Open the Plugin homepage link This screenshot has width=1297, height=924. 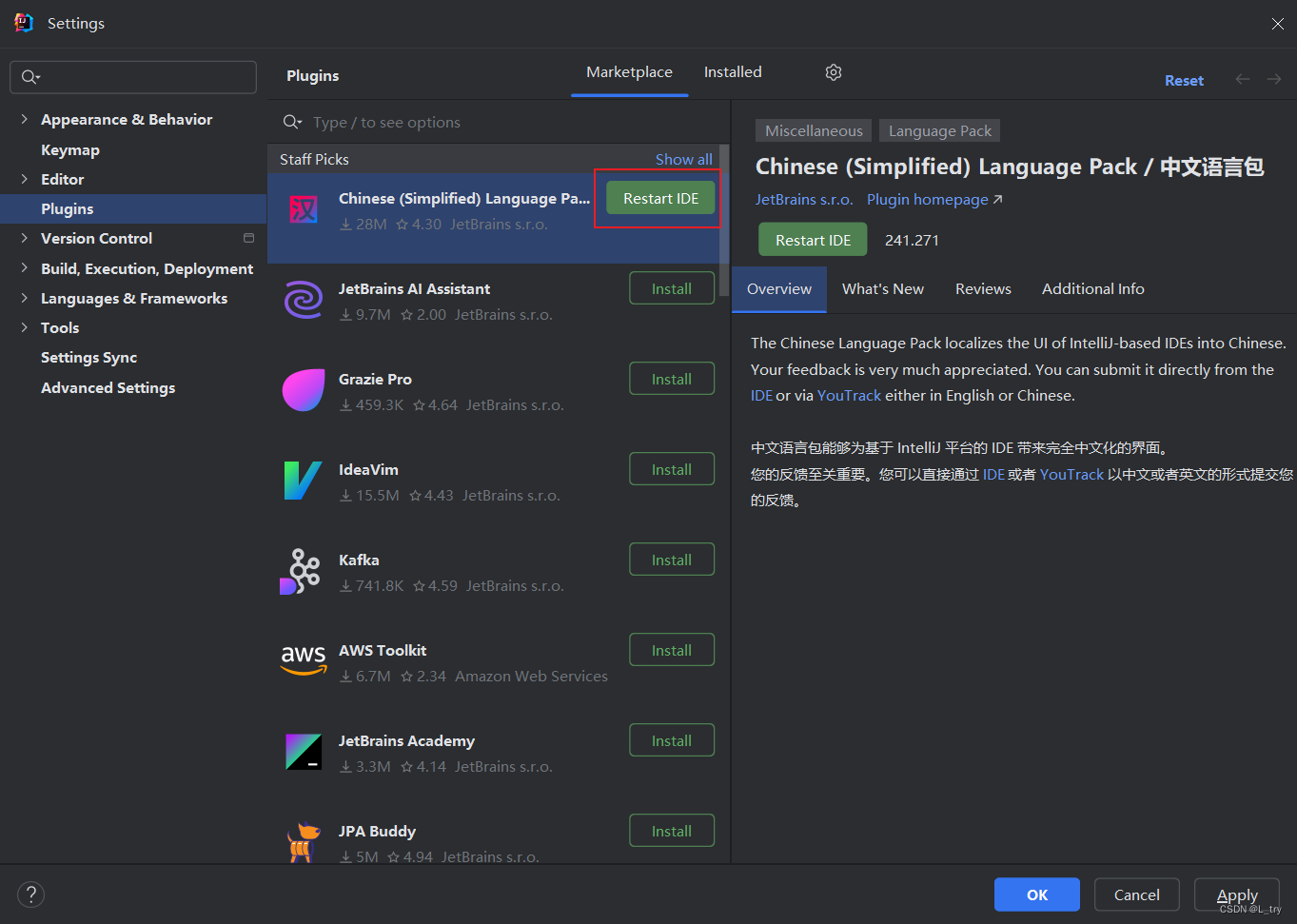(934, 199)
